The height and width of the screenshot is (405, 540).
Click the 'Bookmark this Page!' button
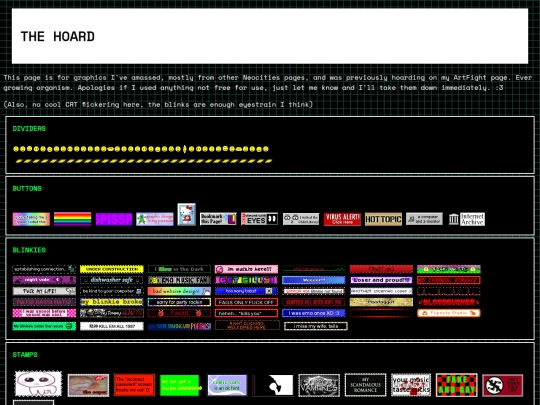(218, 219)
